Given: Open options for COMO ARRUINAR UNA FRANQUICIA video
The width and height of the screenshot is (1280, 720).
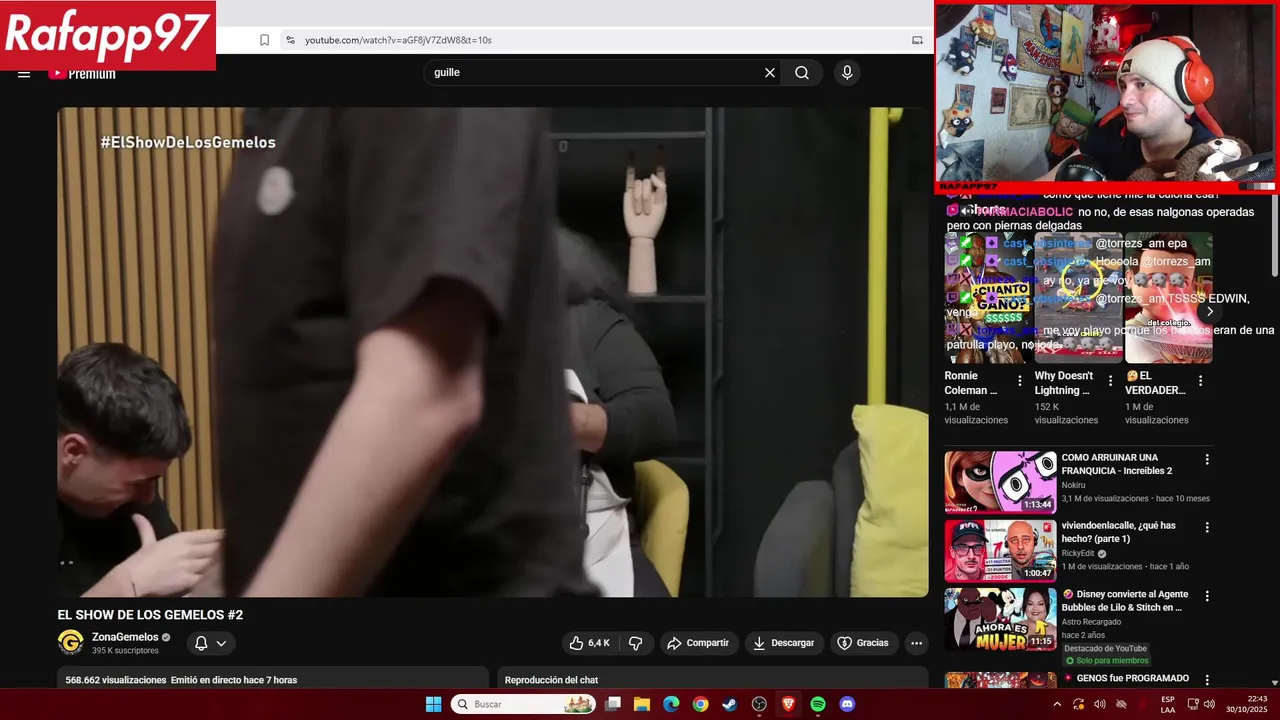Looking at the screenshot, I should 1207,459.
